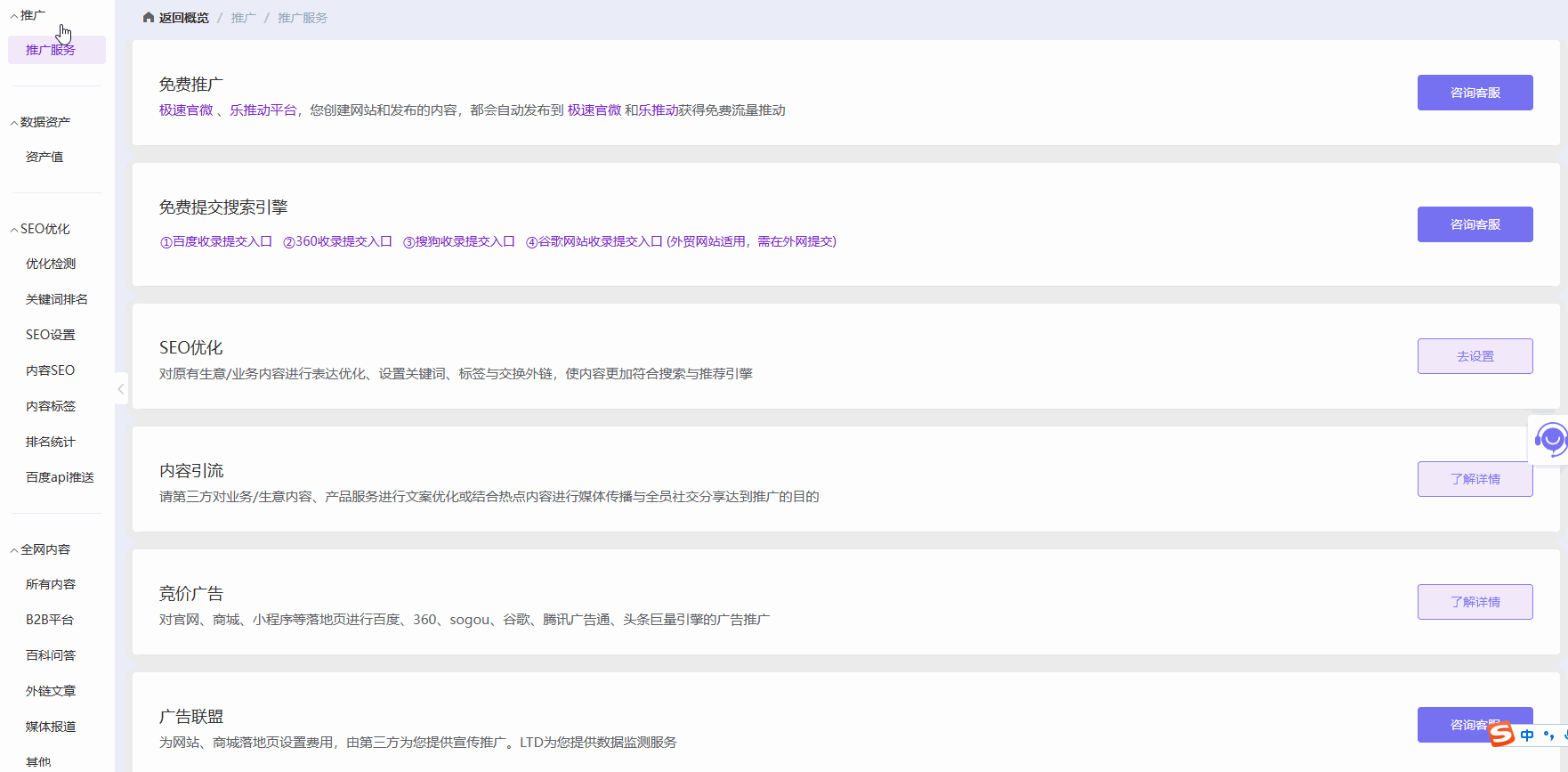
Task: Click the 免费推广 card heading
Action: pyautogui.click(x=191, y=85)
